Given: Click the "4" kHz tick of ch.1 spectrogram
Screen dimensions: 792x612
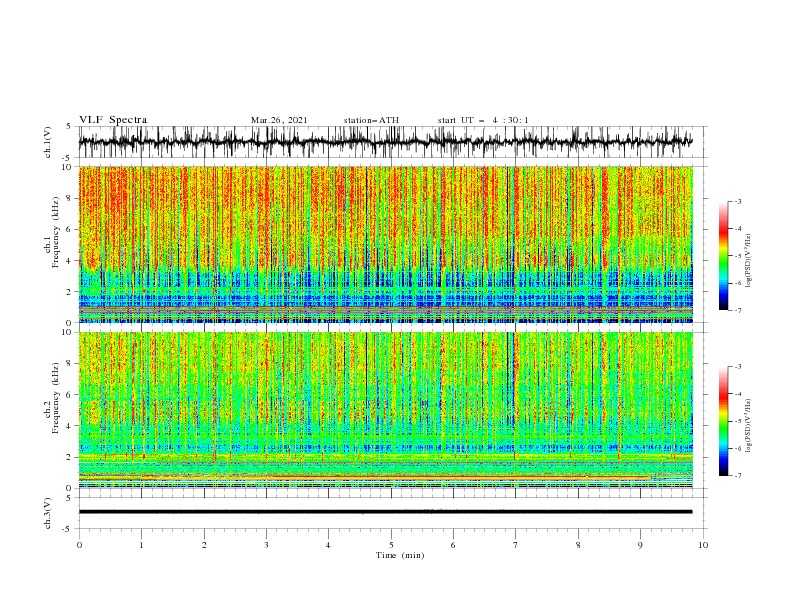Looking at the screenshot, I should tap(70, 261).
